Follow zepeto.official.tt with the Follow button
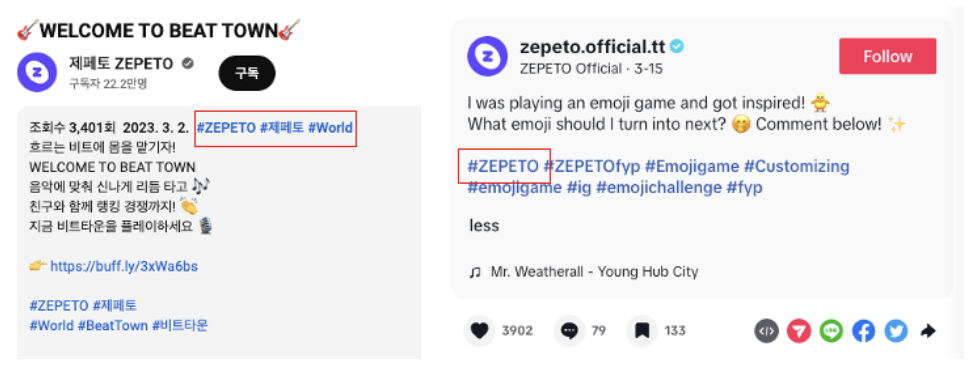 point(887,56)
